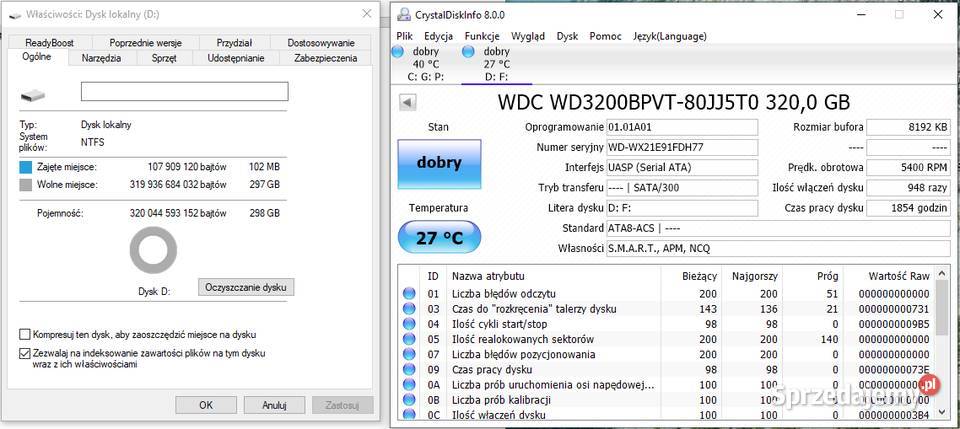Click status orb for attribute 0B

click(409, 400)
